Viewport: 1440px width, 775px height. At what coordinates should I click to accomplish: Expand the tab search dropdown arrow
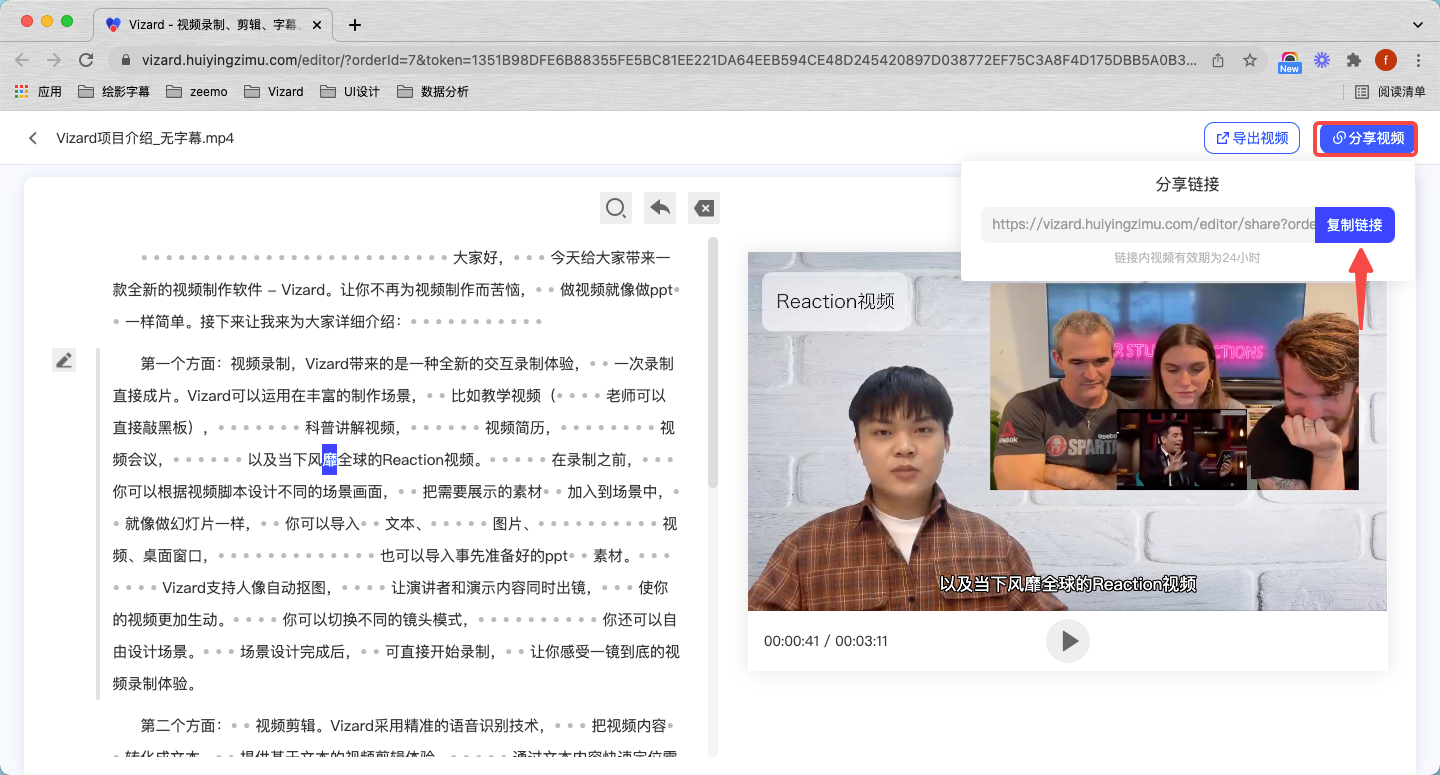(x=1417, y=24)
